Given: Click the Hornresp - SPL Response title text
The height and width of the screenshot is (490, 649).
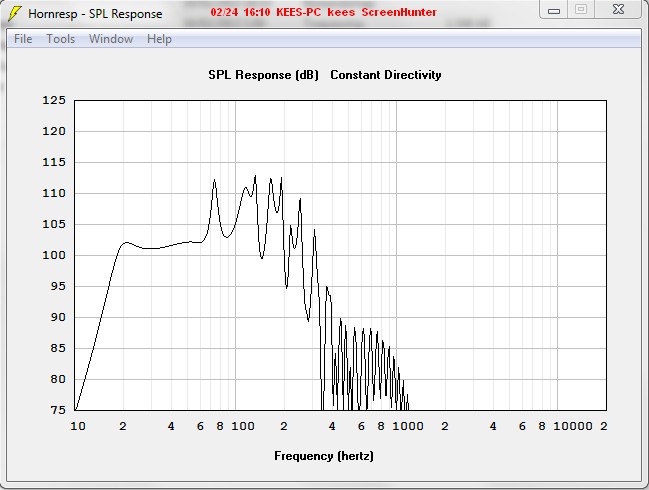Looking at the screenshot, I should coord(95,14).
